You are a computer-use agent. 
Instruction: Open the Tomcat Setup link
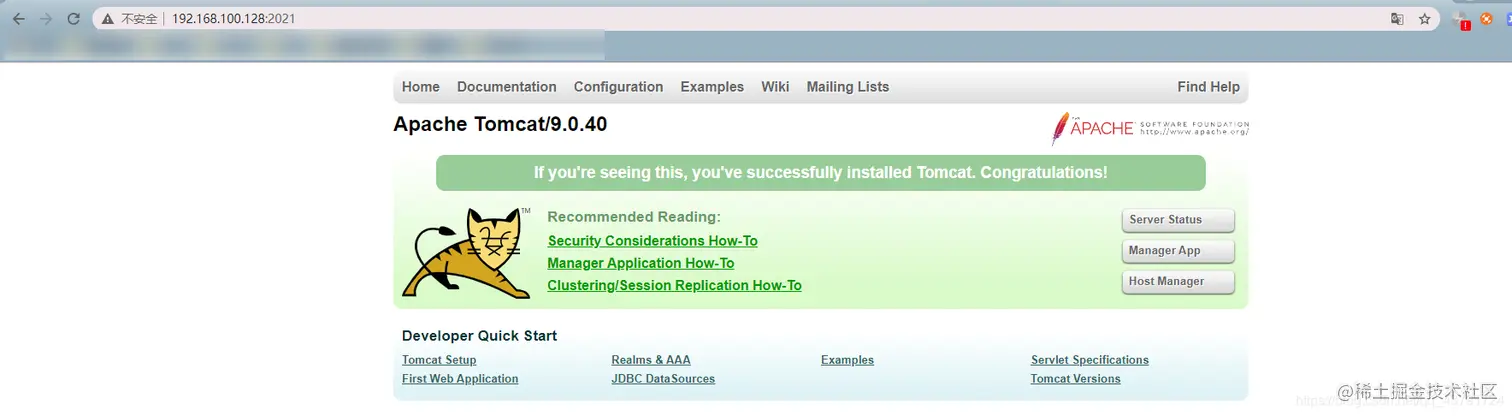(439, 360)
